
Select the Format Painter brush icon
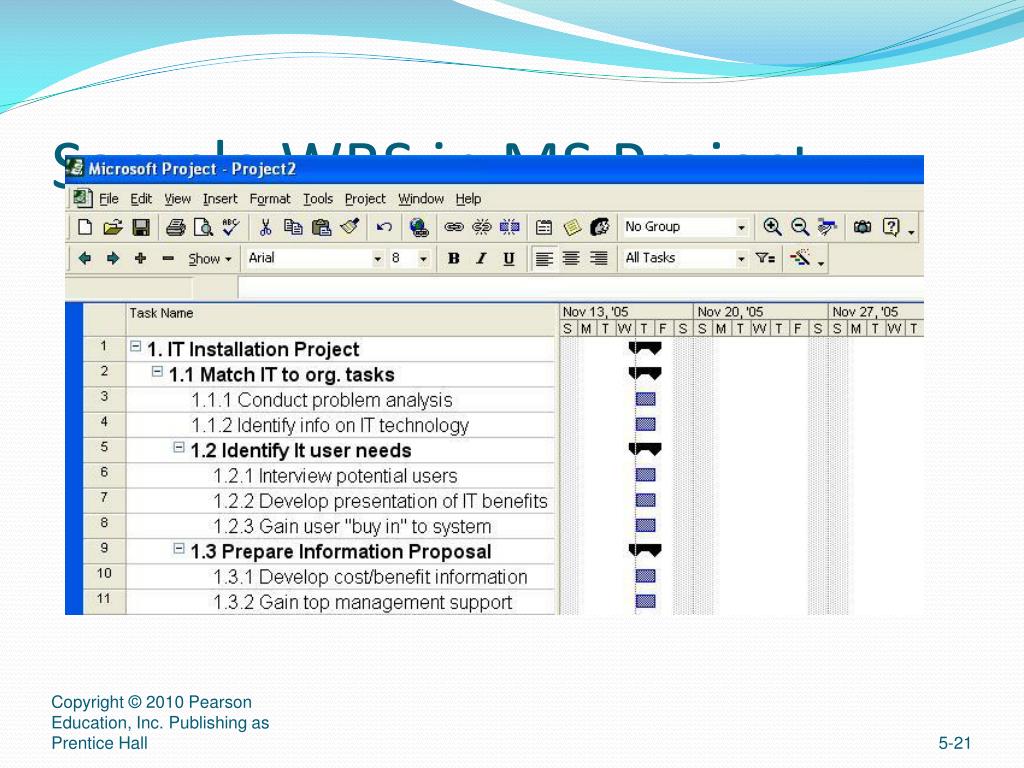click(350, 227)
